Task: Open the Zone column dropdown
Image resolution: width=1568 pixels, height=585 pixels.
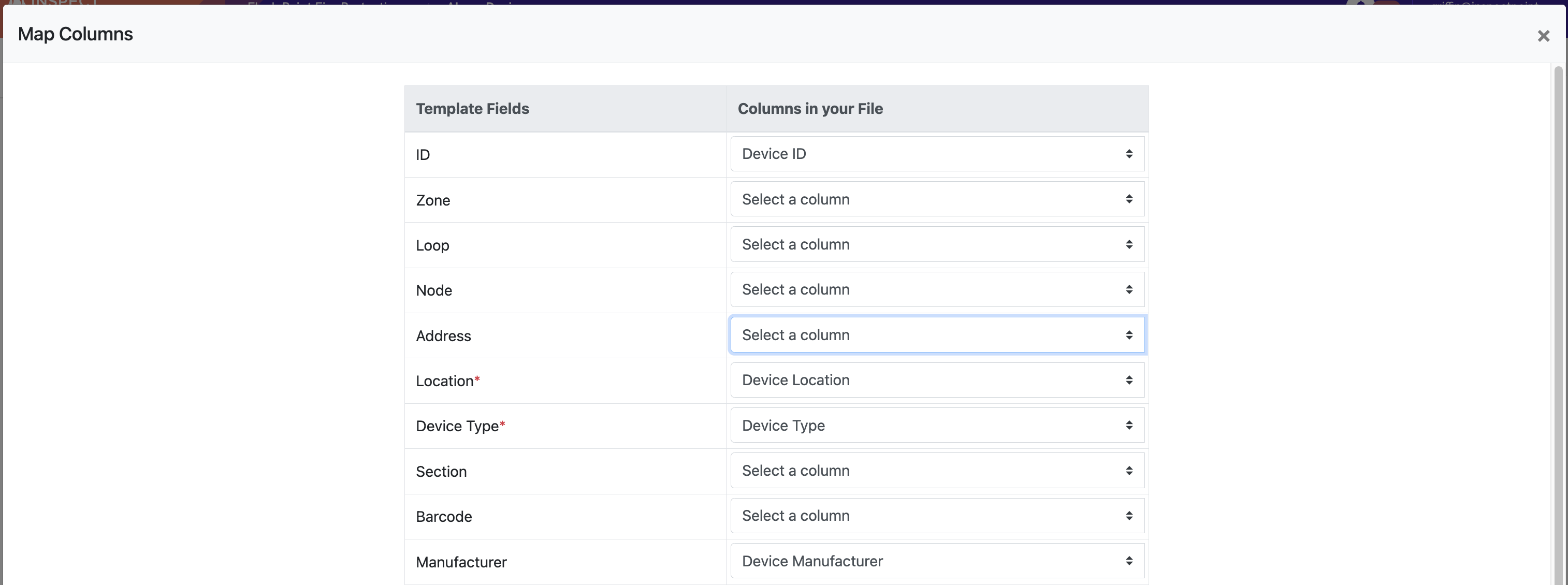Action: [x=937, y=199]
